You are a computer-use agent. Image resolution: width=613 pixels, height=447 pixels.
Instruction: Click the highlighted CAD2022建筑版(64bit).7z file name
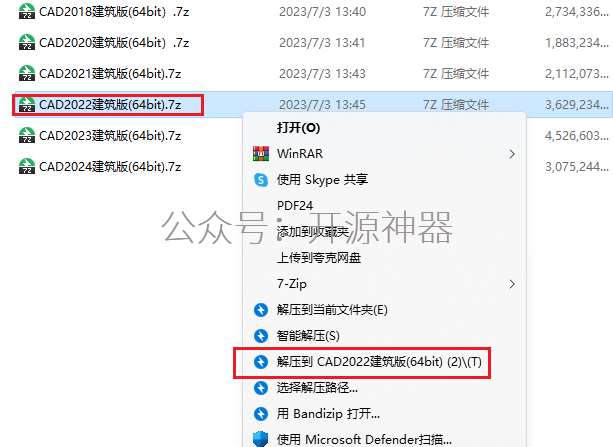point(110,104)
